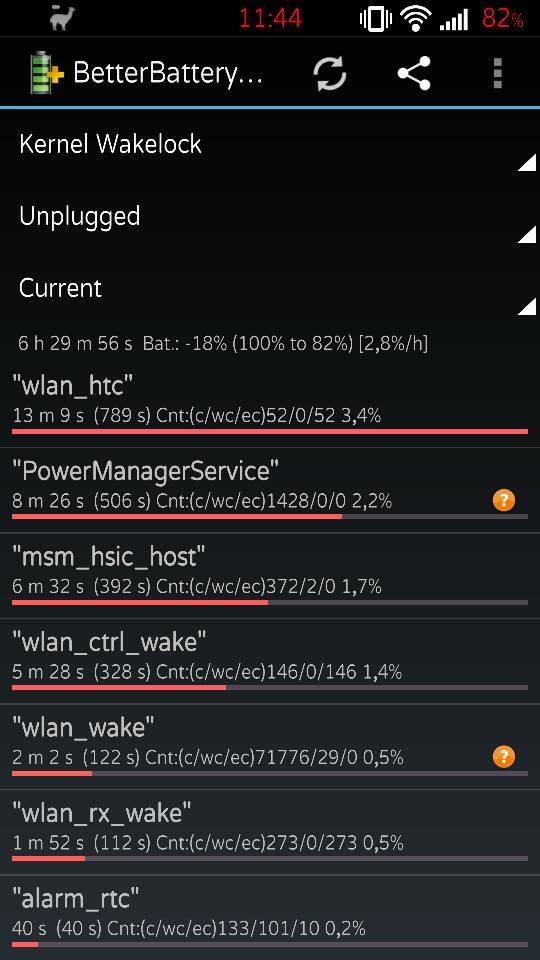
Task: Expand the Current spinner dropdown
Action: coord(270,288)
